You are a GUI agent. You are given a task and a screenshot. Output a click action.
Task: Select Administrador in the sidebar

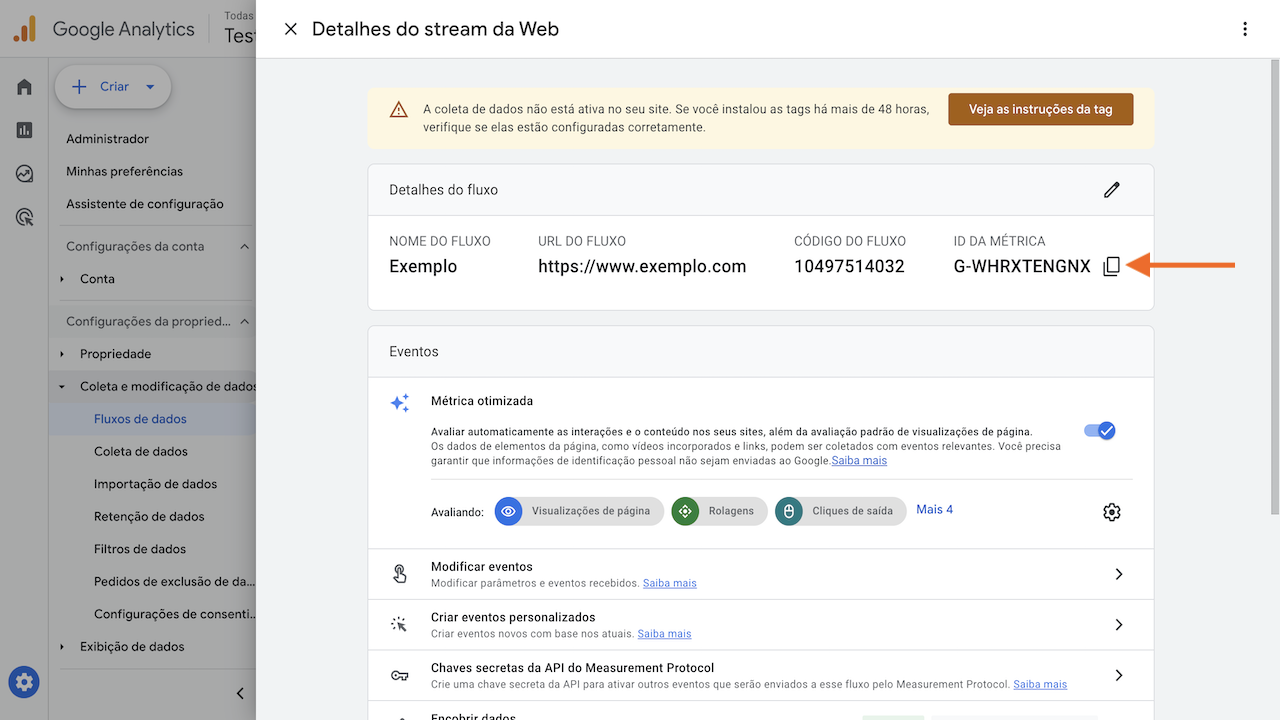pos(106,138)
